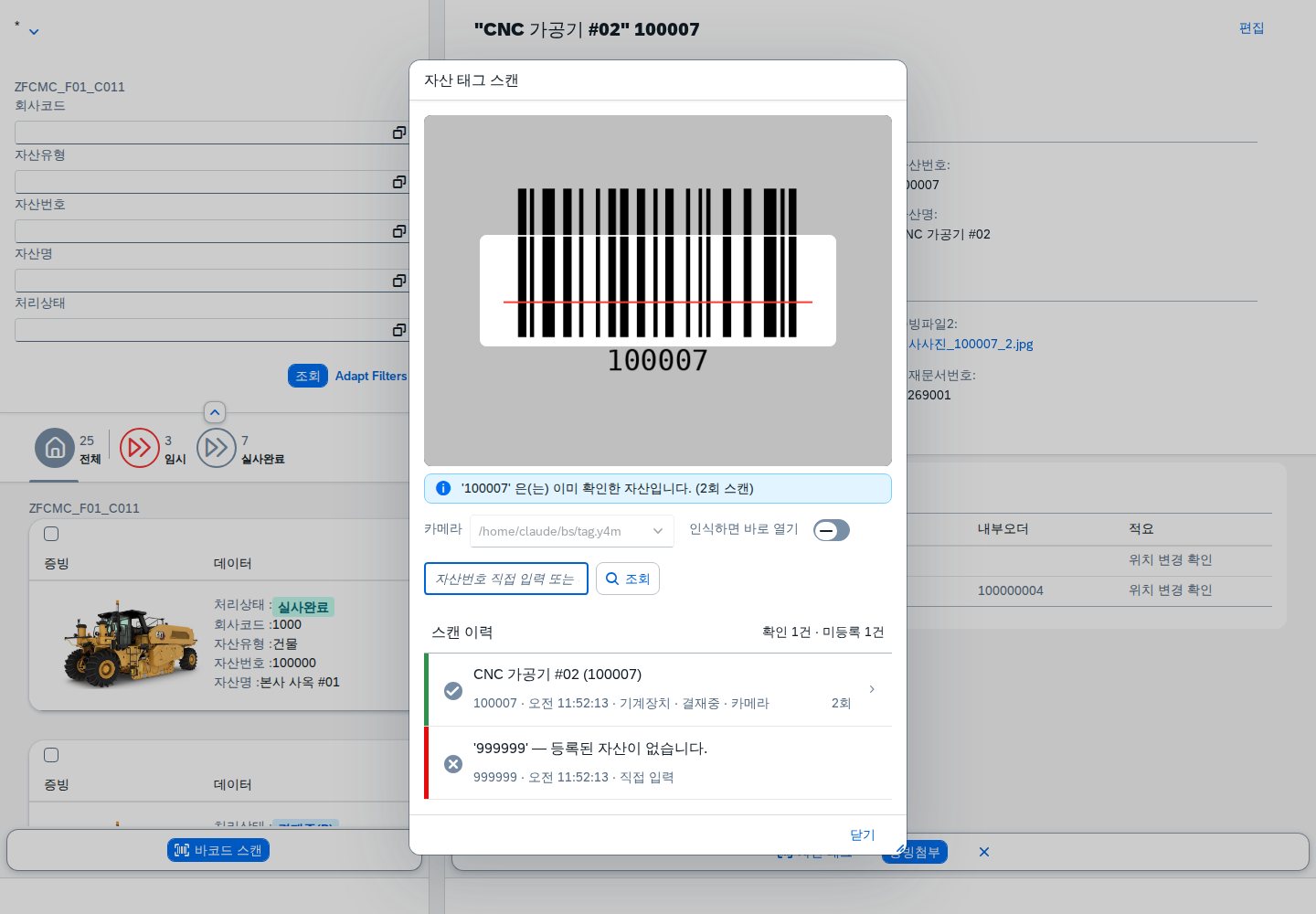
Task: Expand the variant dropdown arrow beside asterisk
Action: coord(34,32)
